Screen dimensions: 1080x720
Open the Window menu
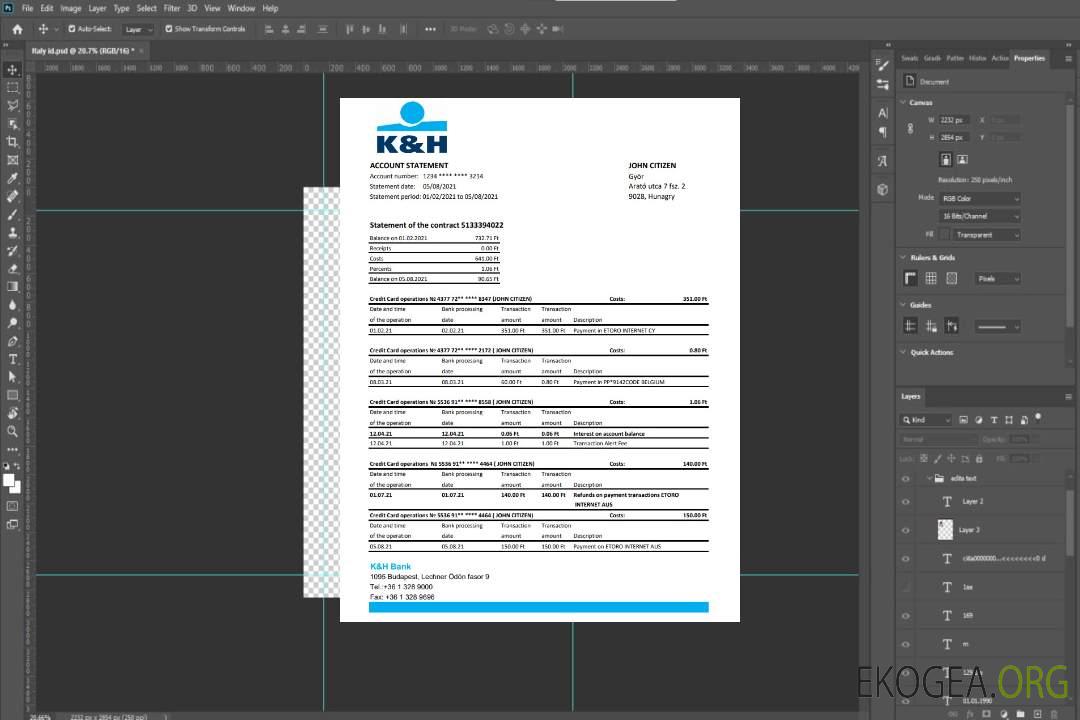pos(241,8)
